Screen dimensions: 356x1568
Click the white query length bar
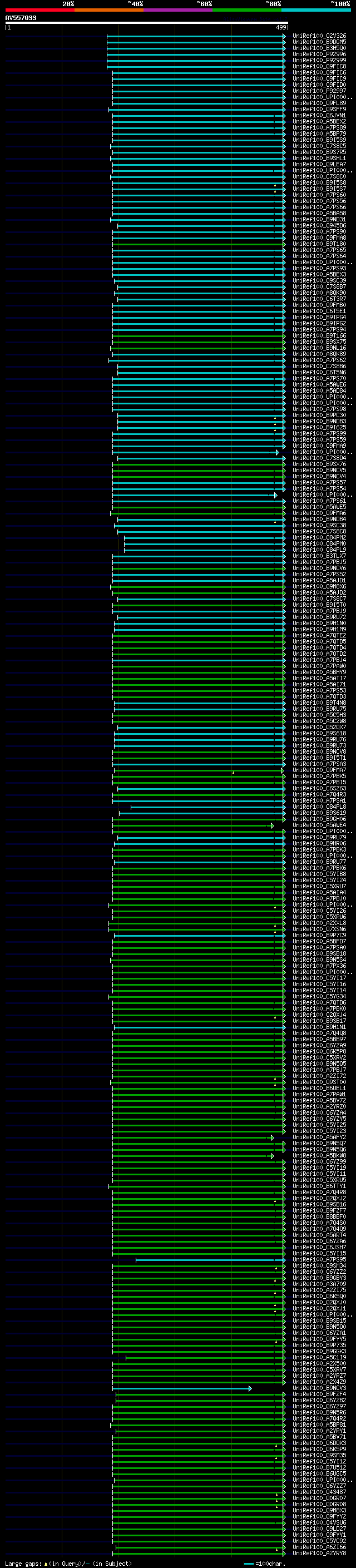click(x=147, y=22)
